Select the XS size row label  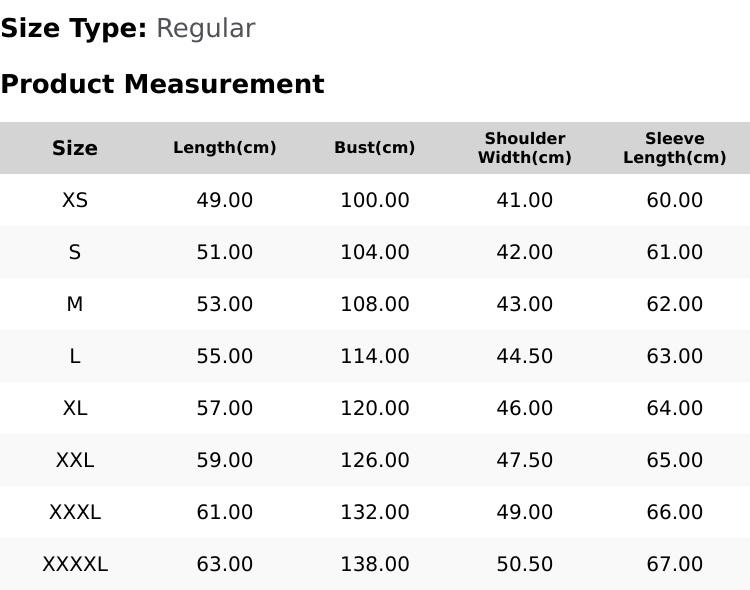pos(75,200)
